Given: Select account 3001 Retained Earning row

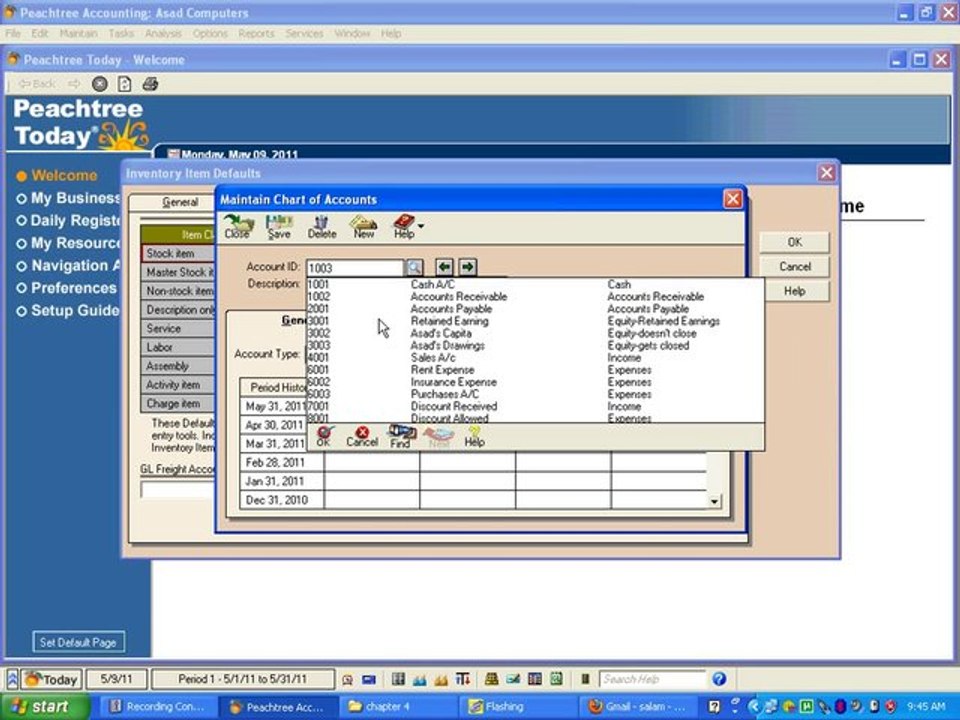Looking at the screenshot, I should pyautogui.click(x=535, y=321).
